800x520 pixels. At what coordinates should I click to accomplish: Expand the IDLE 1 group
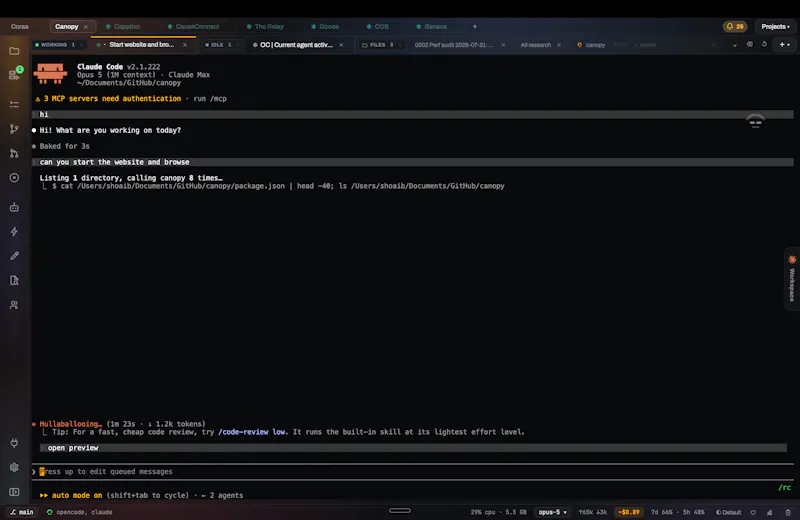click(x=221, y=45)
